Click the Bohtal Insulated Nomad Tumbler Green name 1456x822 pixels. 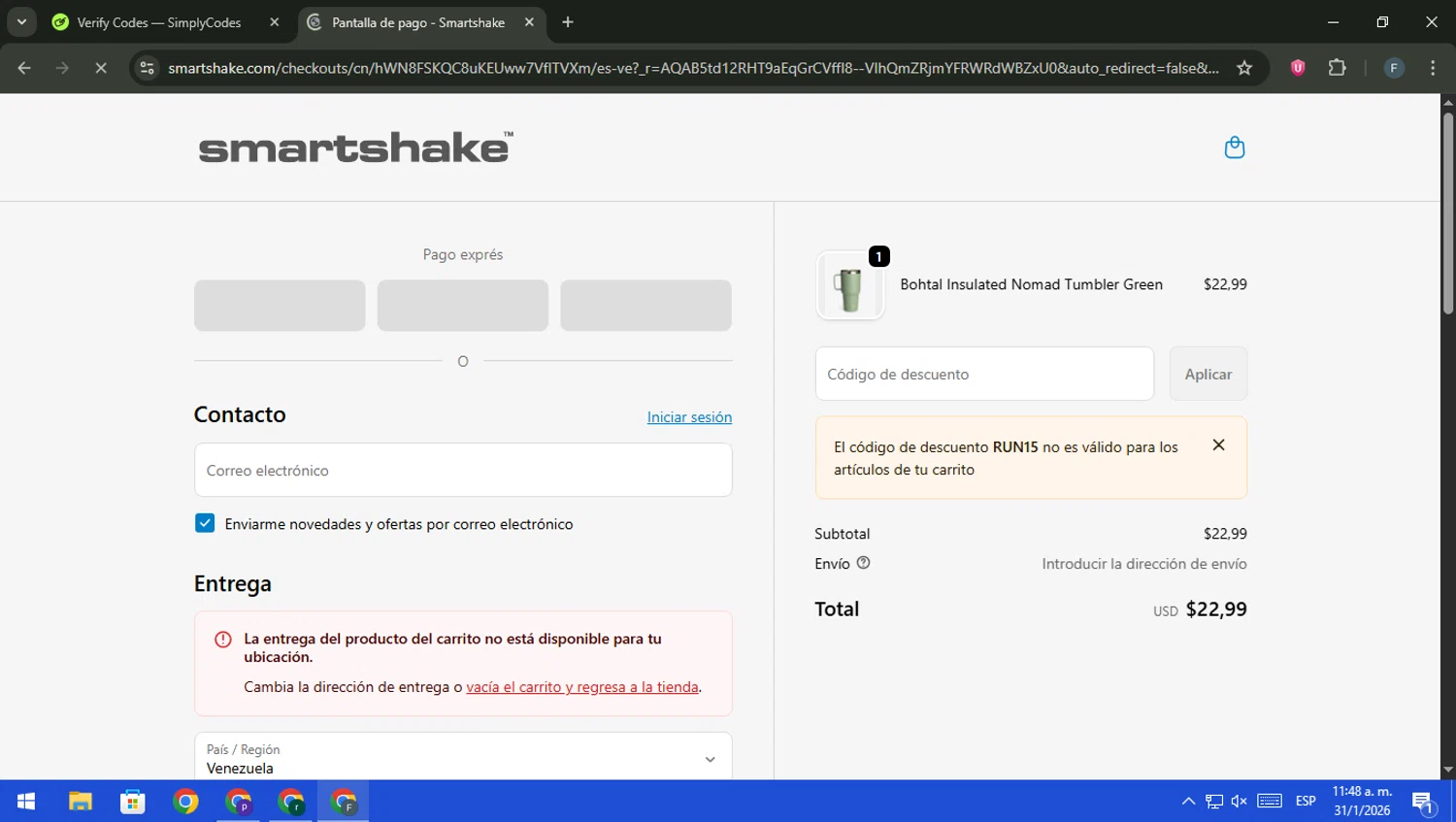(1031, 284)
